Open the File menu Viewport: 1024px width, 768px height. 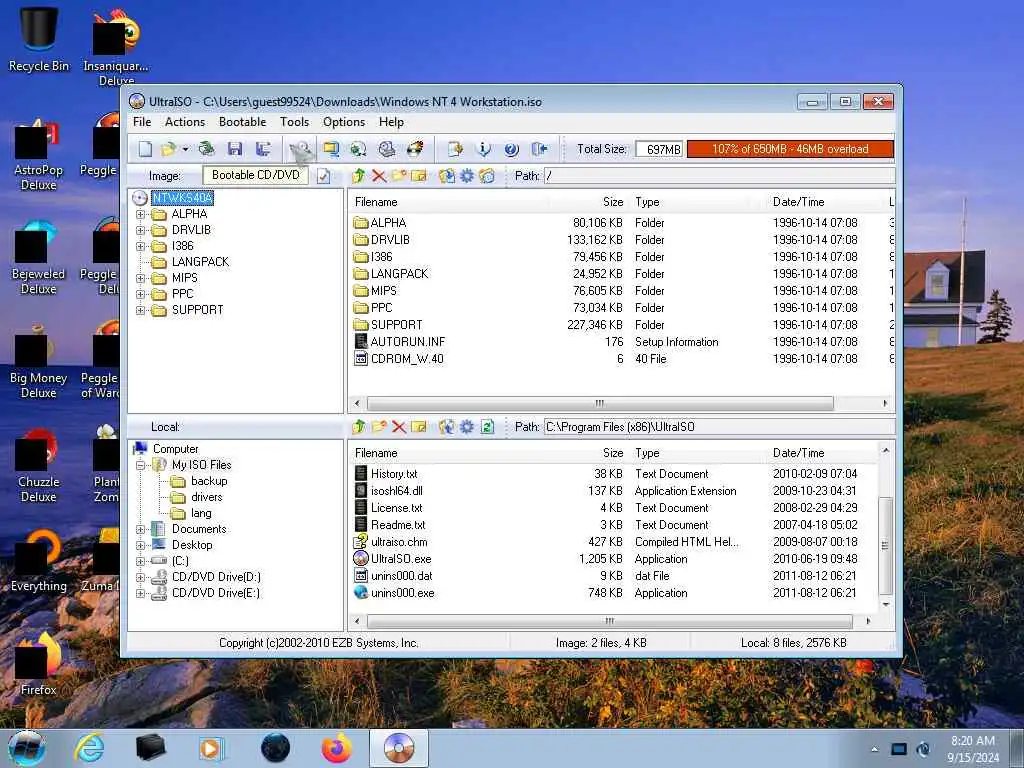point(142,122)
